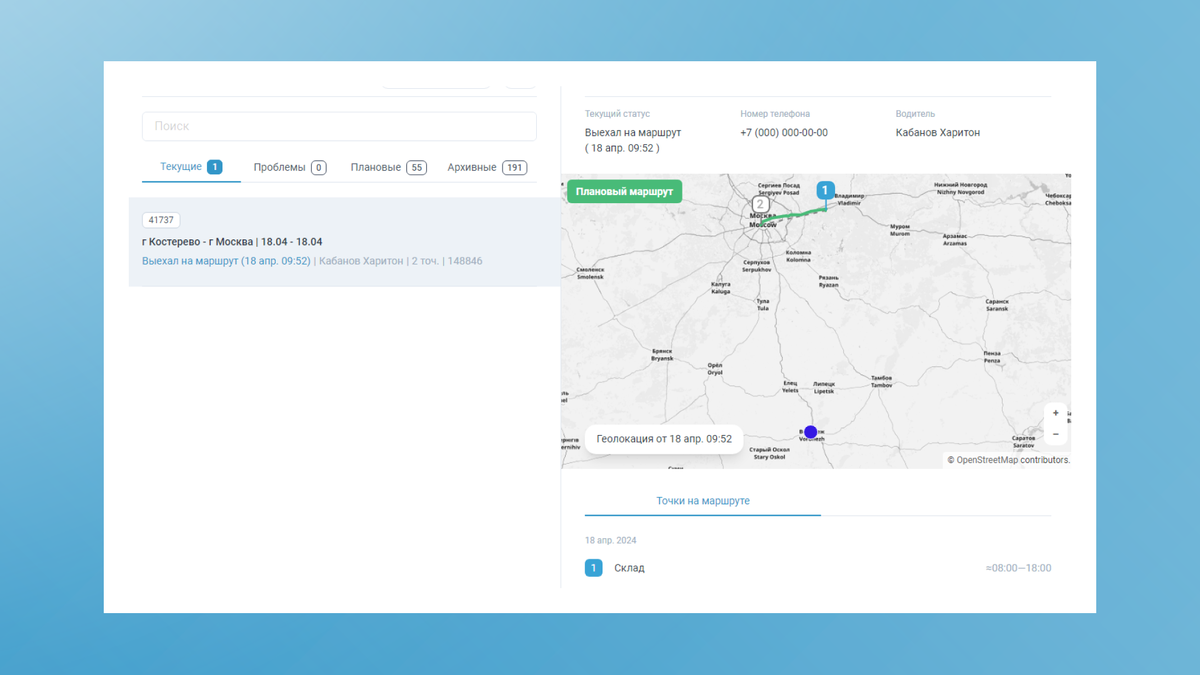Select the Точки на маршруте tab
The image size is (1200, 675).
pos(703,501)
